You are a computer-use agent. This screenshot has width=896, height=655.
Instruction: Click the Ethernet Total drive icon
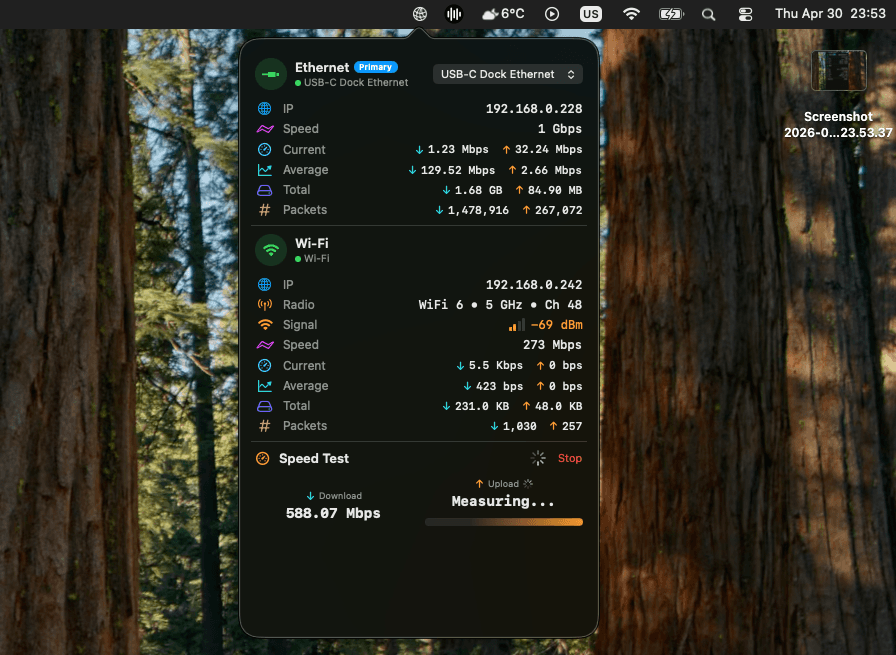[x=265, y=190]
